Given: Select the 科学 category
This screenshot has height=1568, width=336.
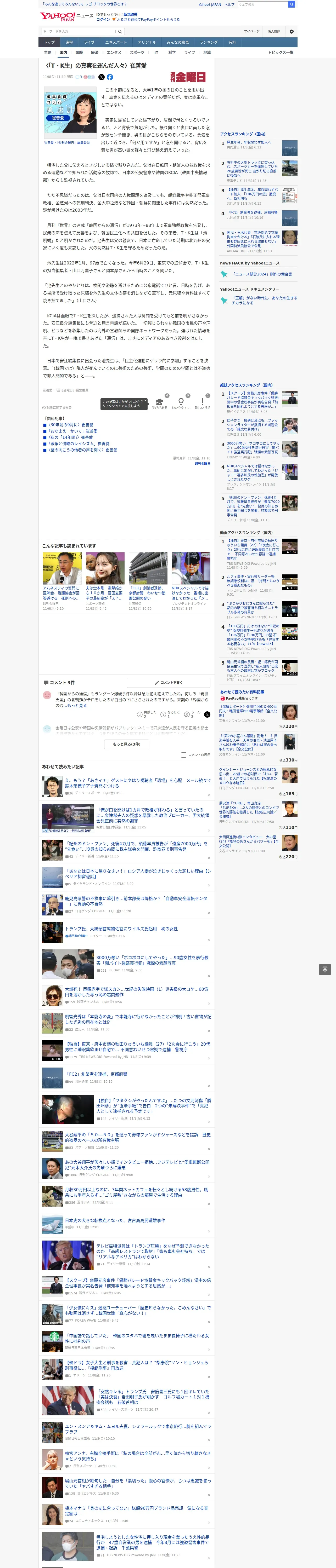Looking at the screenshot, I should (172, 52).
